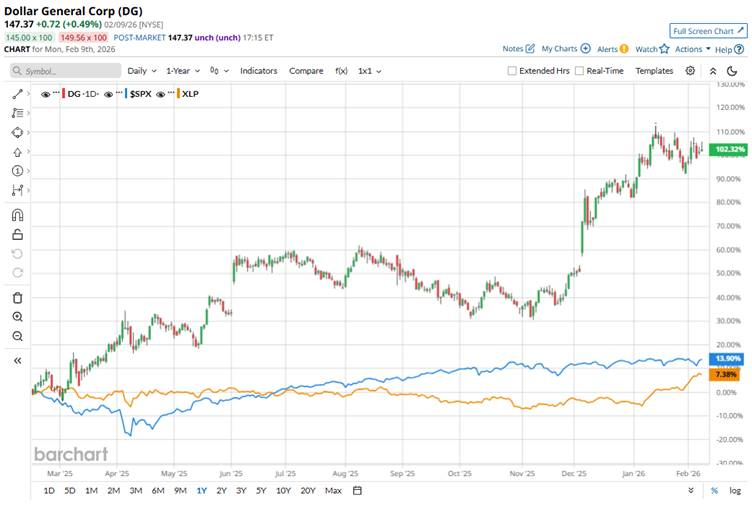Zoom out of the chart
Viewport: 752px width, 505px height.
(17, 336)
